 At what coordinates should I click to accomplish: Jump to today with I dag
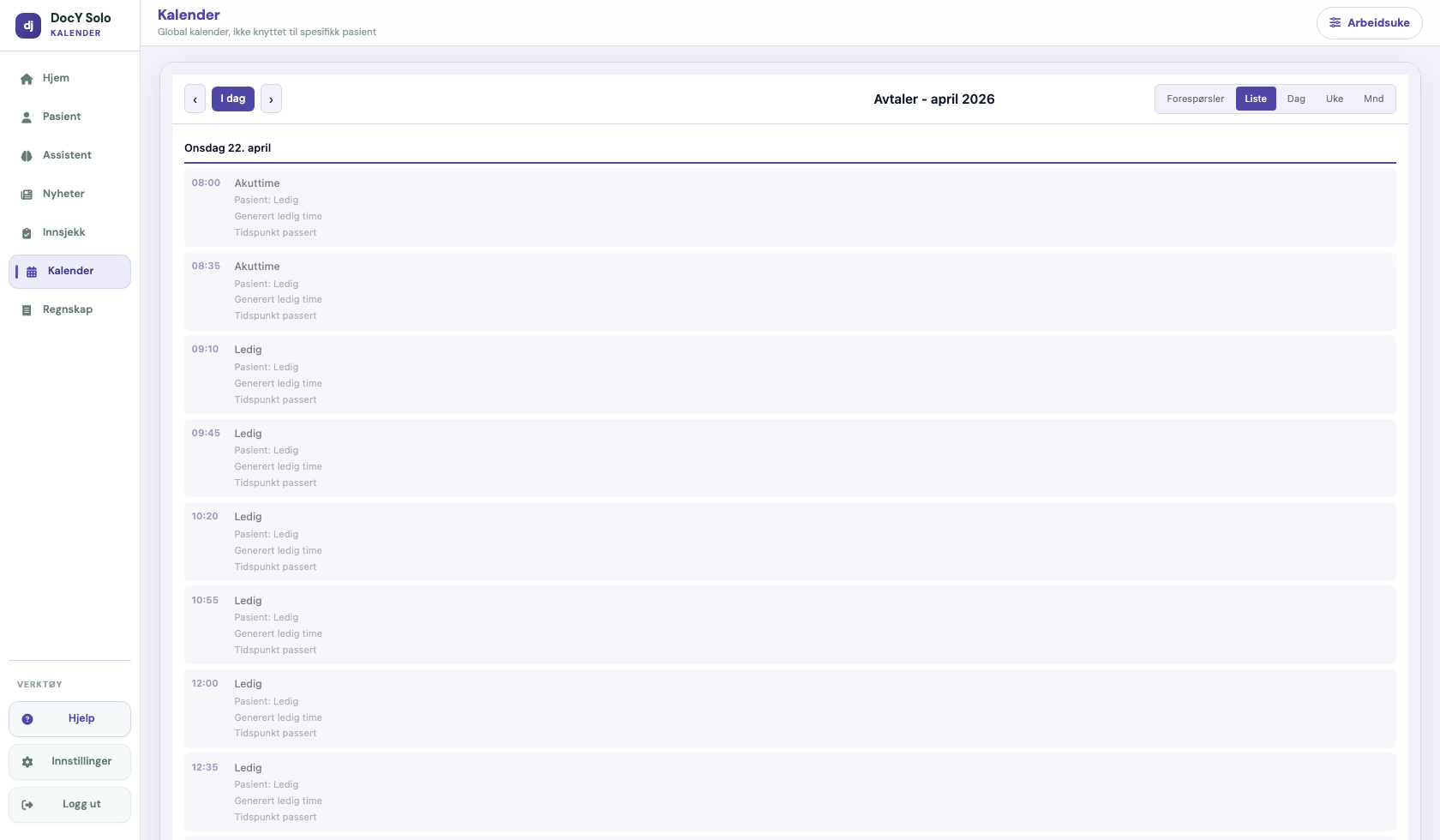coord(233,99)
